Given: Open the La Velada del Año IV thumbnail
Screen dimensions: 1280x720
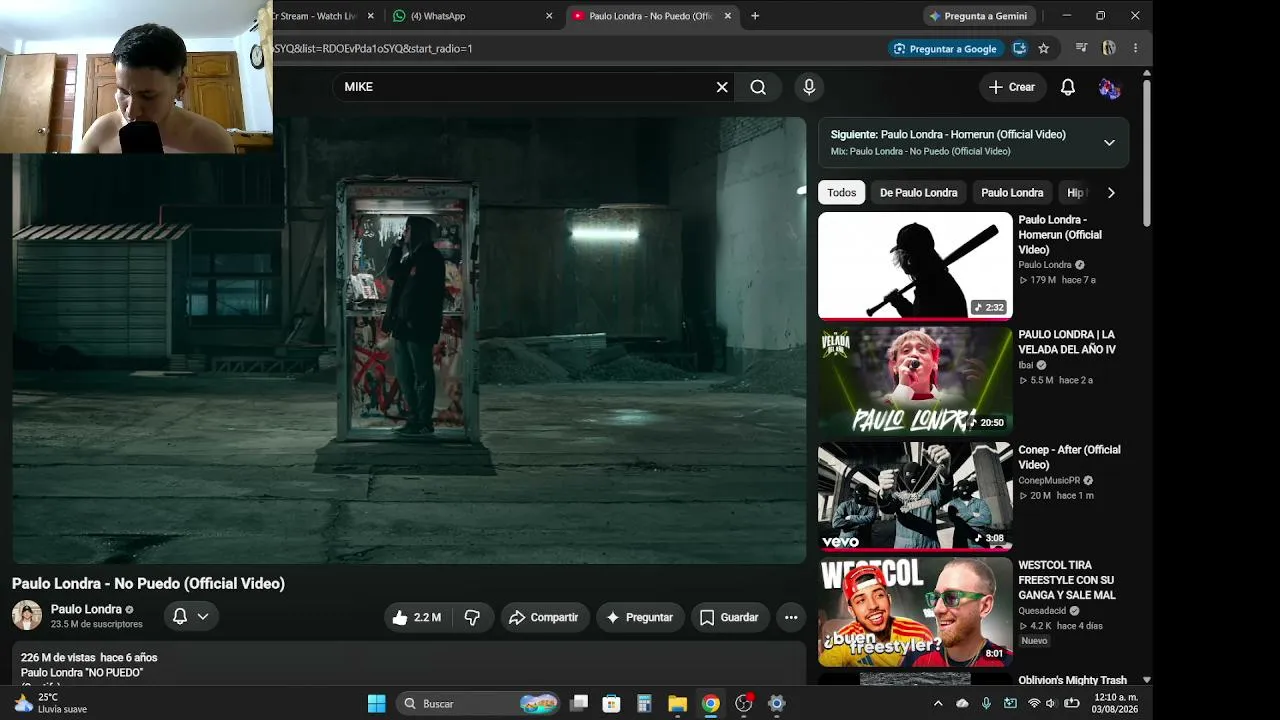Looking at the screenshot, I should (915, 380).
